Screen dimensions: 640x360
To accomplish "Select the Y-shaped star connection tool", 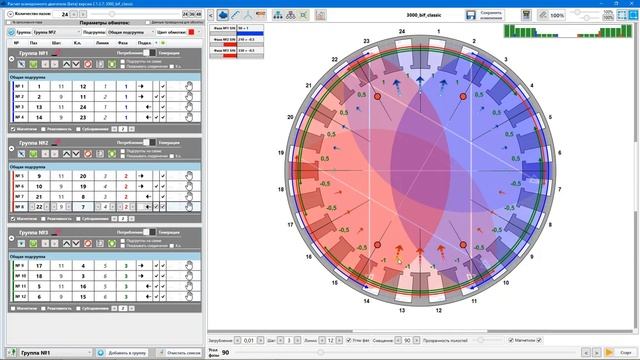I will tap(248, 15).
